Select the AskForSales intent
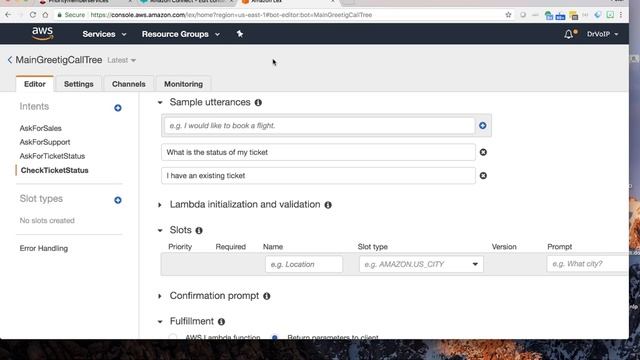This screenshot has height=360, width=640. [40, 128]
